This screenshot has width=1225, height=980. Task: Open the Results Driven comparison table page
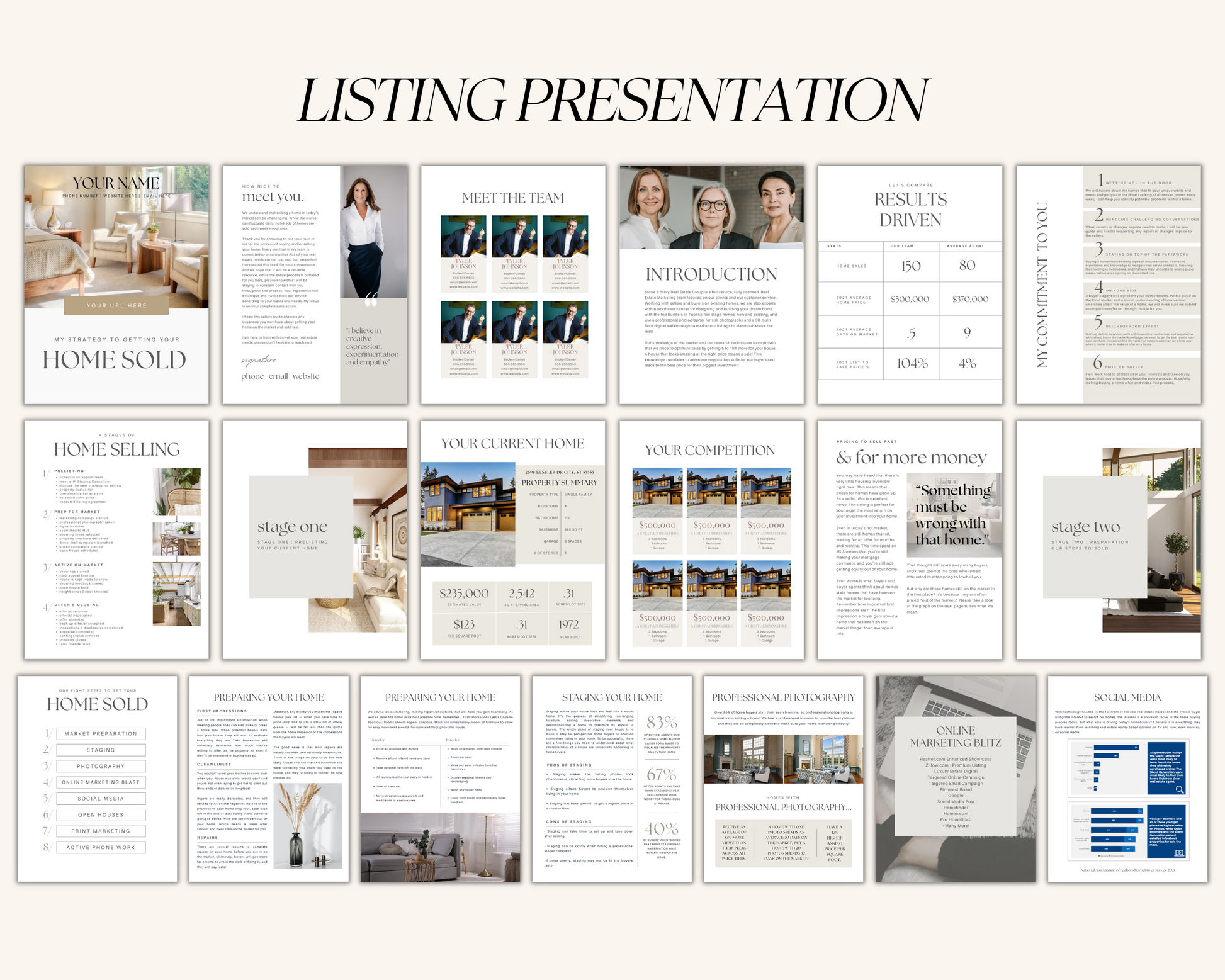coord(910,284)
